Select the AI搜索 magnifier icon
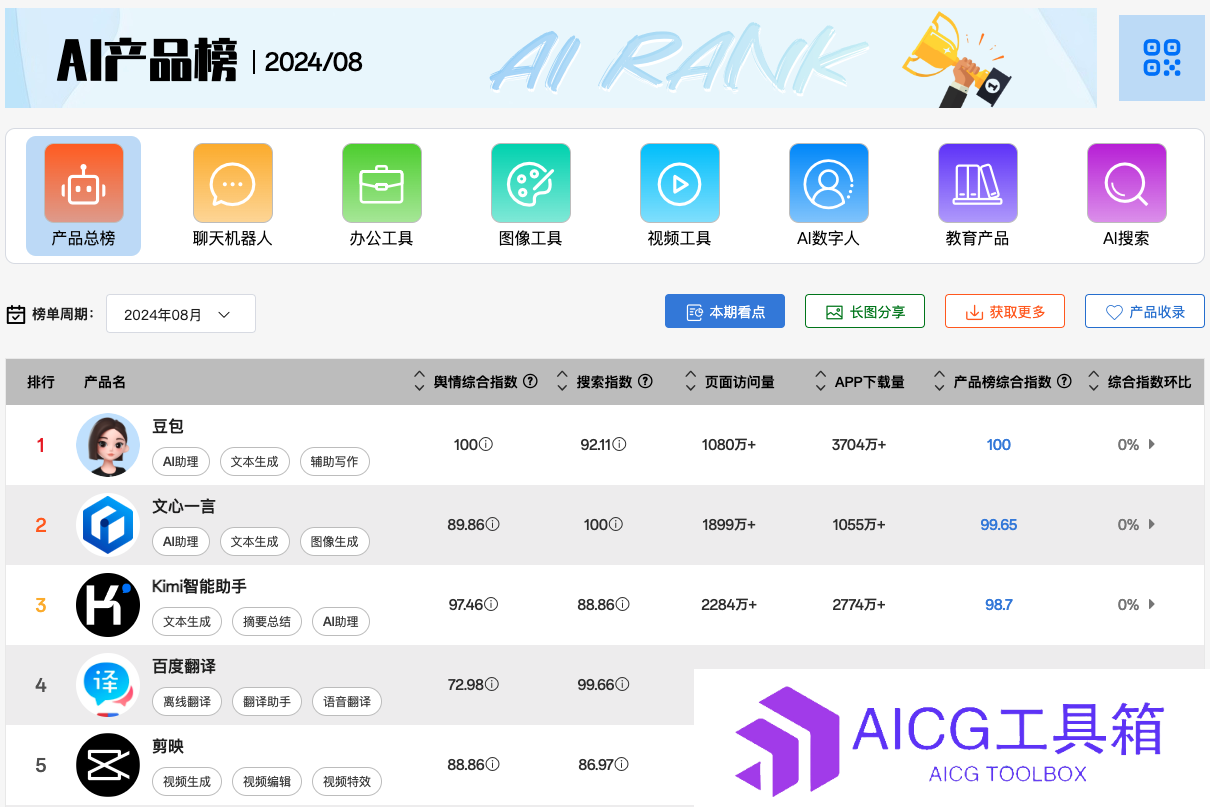 click(1127, 183)
